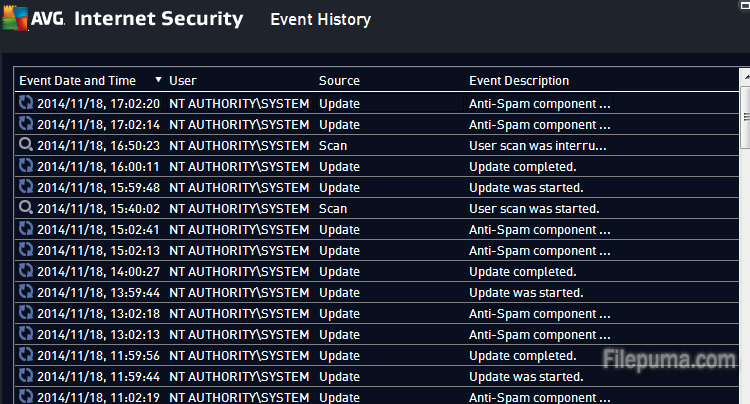
Task: Sort events by User column header
Action: pyautogui.click(x=183, y=80)
